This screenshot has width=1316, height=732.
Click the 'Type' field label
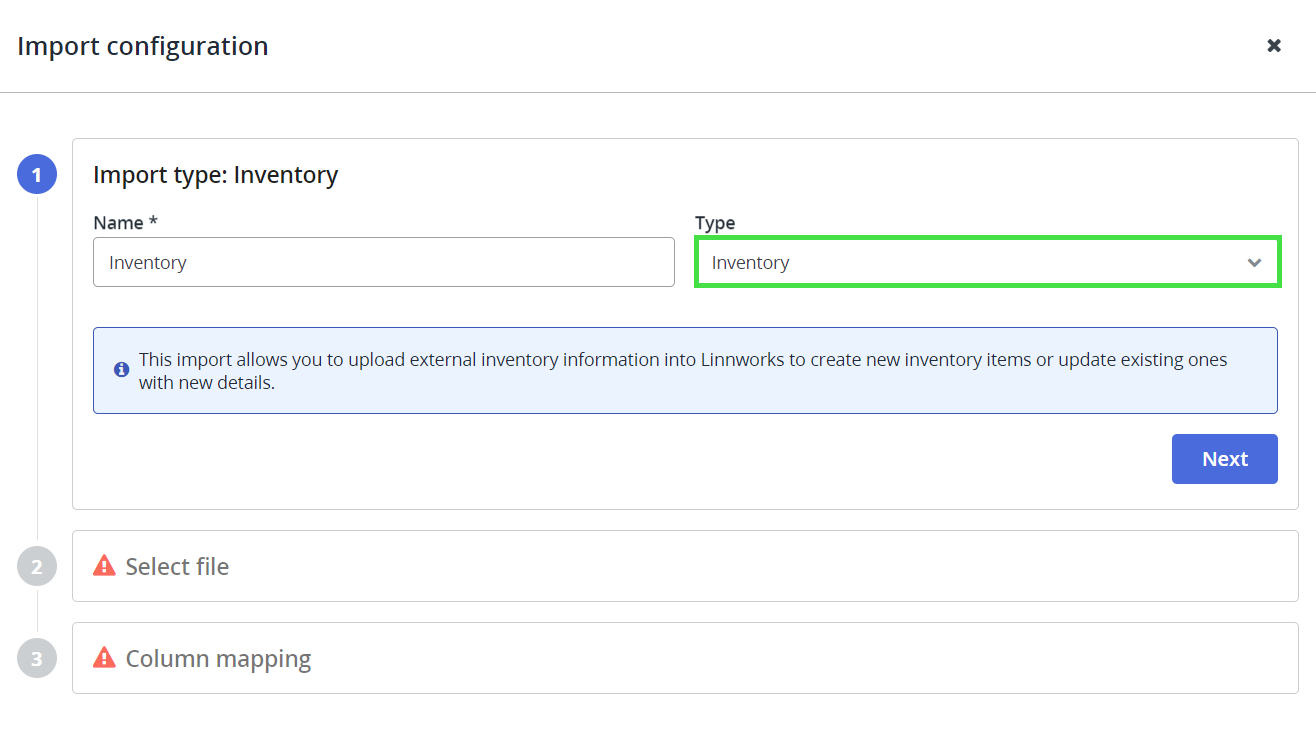tap(715, 223)
